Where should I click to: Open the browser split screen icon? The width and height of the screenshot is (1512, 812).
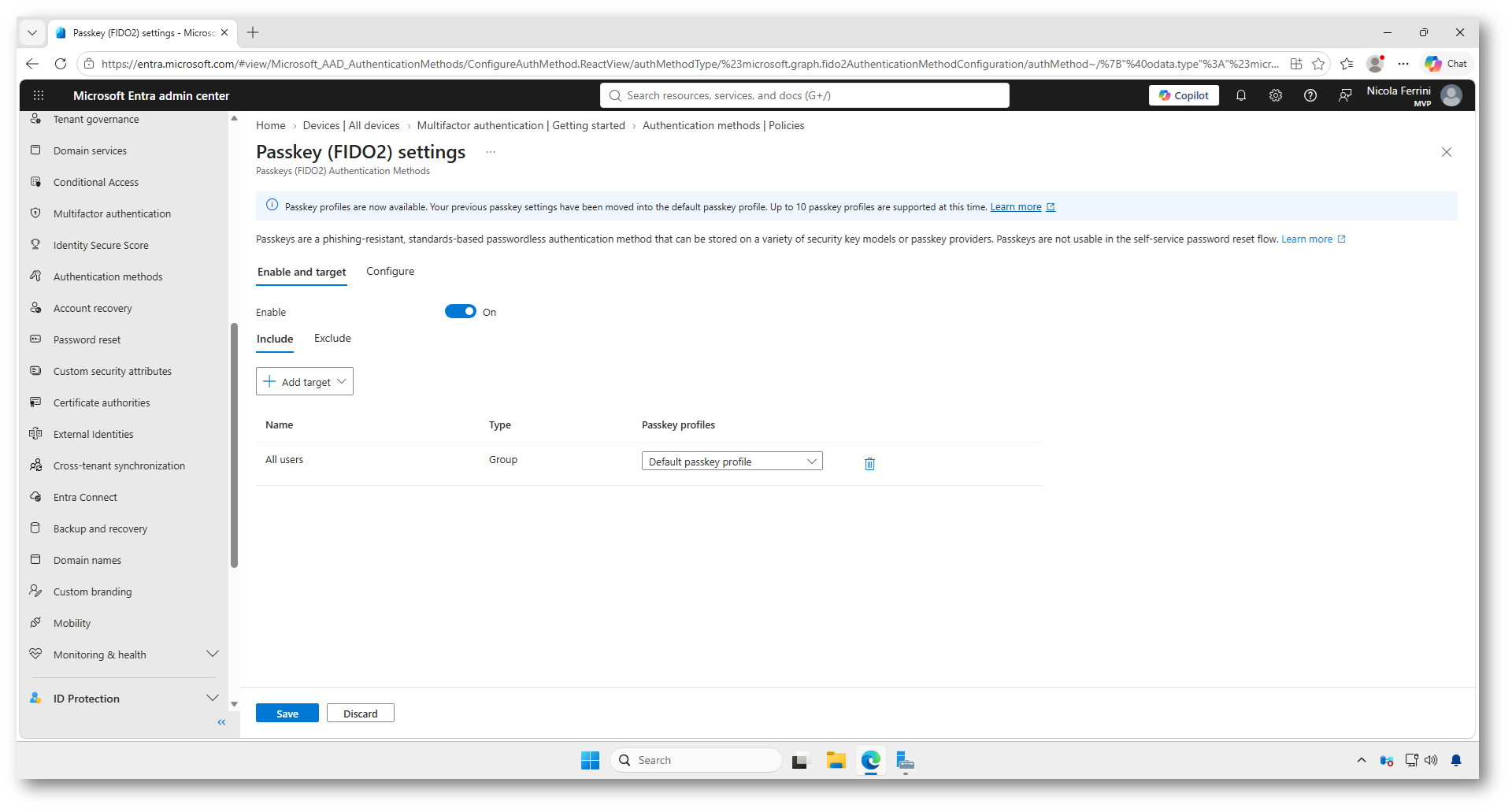pos(1296,64)
